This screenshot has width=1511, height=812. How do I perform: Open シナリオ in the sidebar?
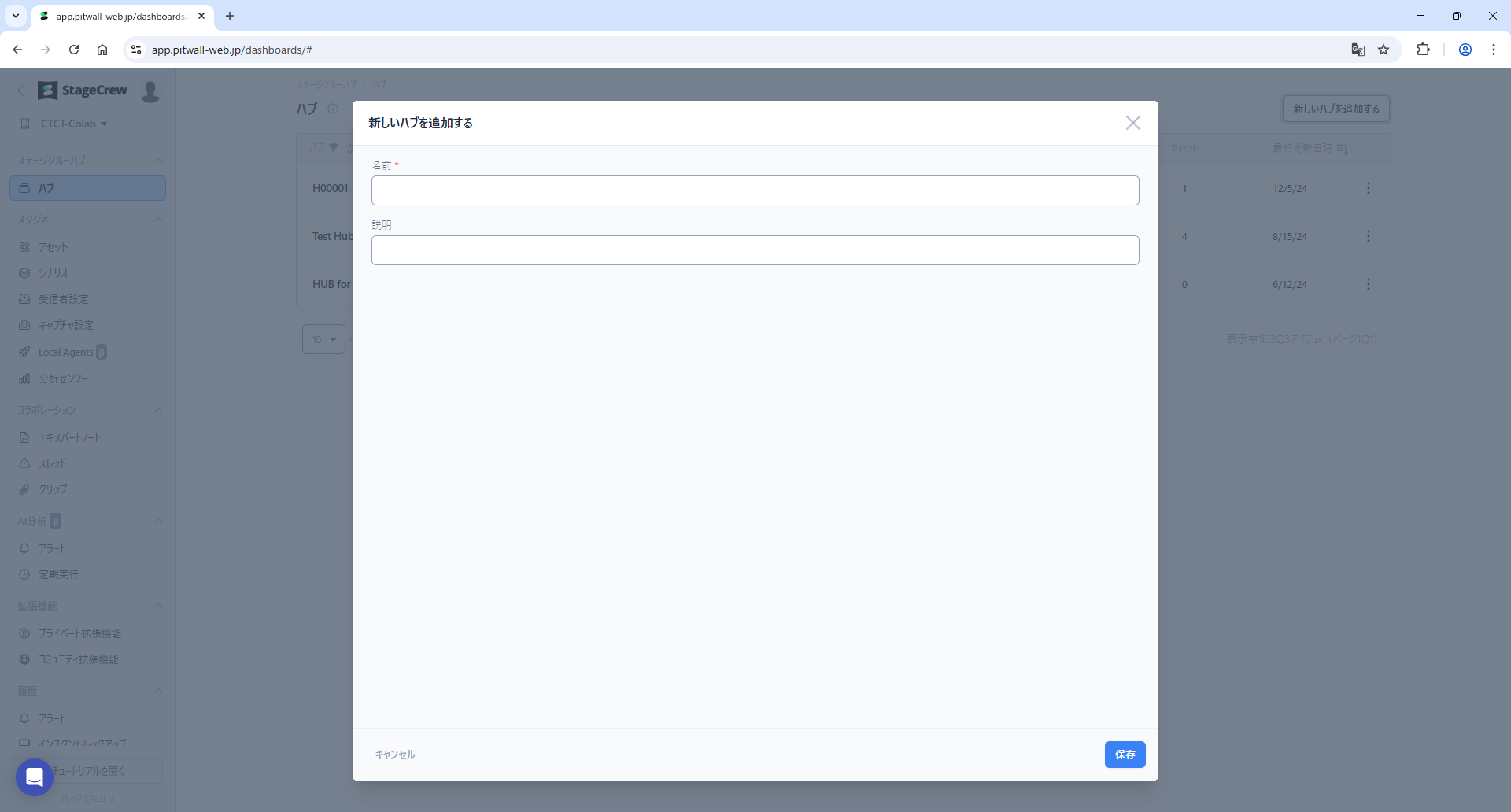54,273
